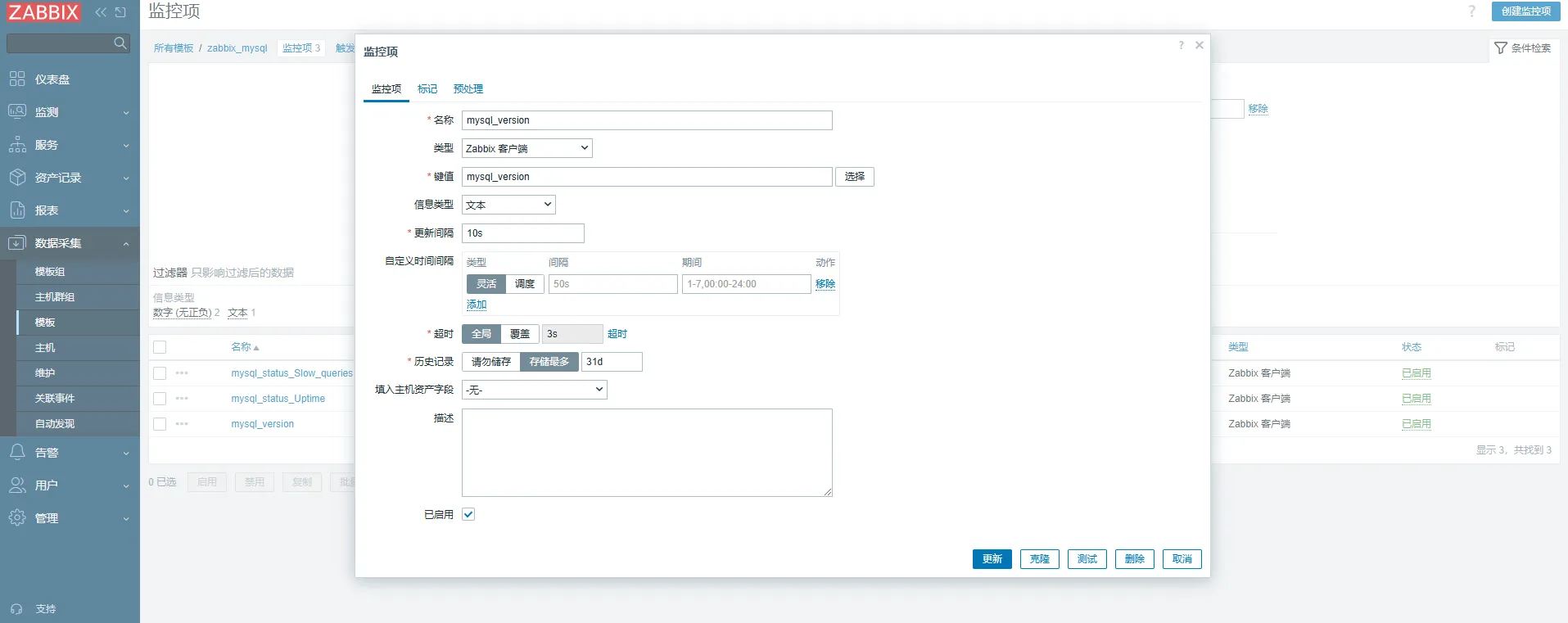Expand the 监测 sidebar menu
1568x623 pixels.
click(x=126, y=113)
